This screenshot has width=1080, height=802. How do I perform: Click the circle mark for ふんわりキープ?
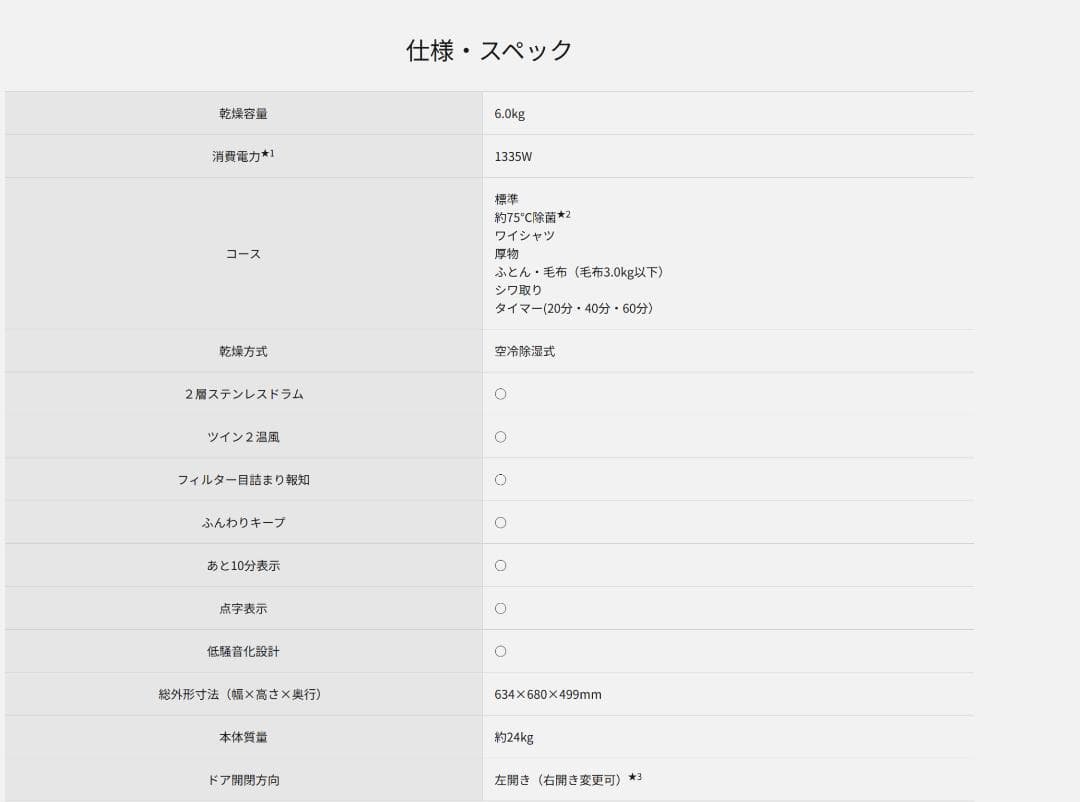[500, 523]
